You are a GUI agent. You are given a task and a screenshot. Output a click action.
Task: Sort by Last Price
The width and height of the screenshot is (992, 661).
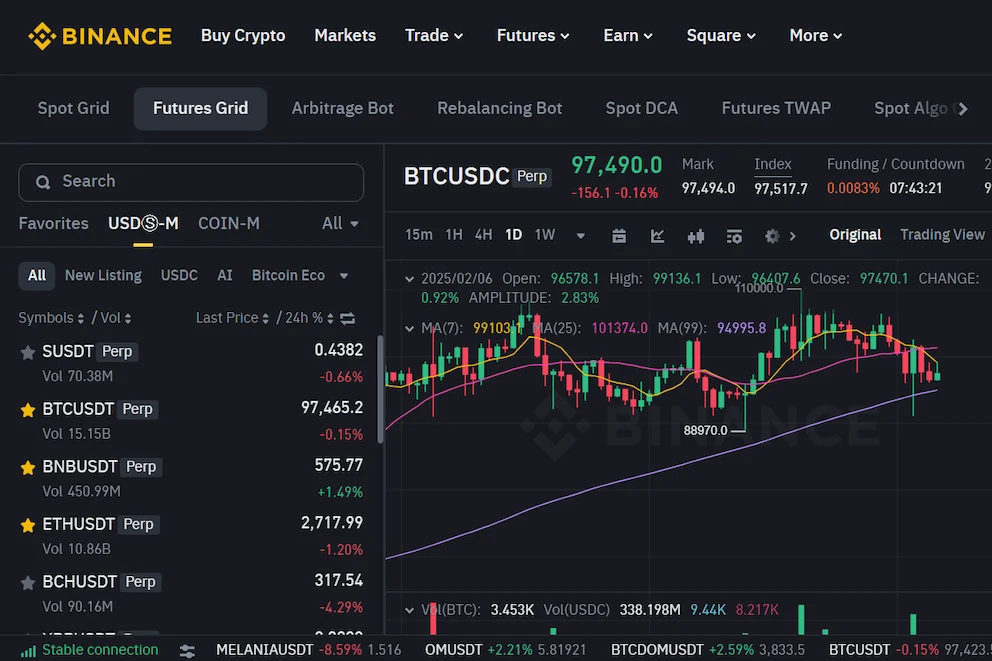(x=232, y=318)
